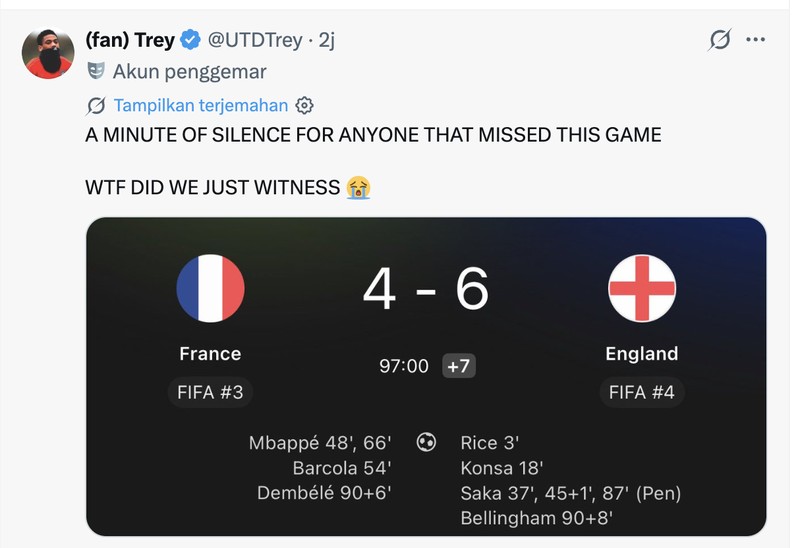800x548 pixels.
Task: Open the @UTDTrey handle link
Action: (255, 40)
